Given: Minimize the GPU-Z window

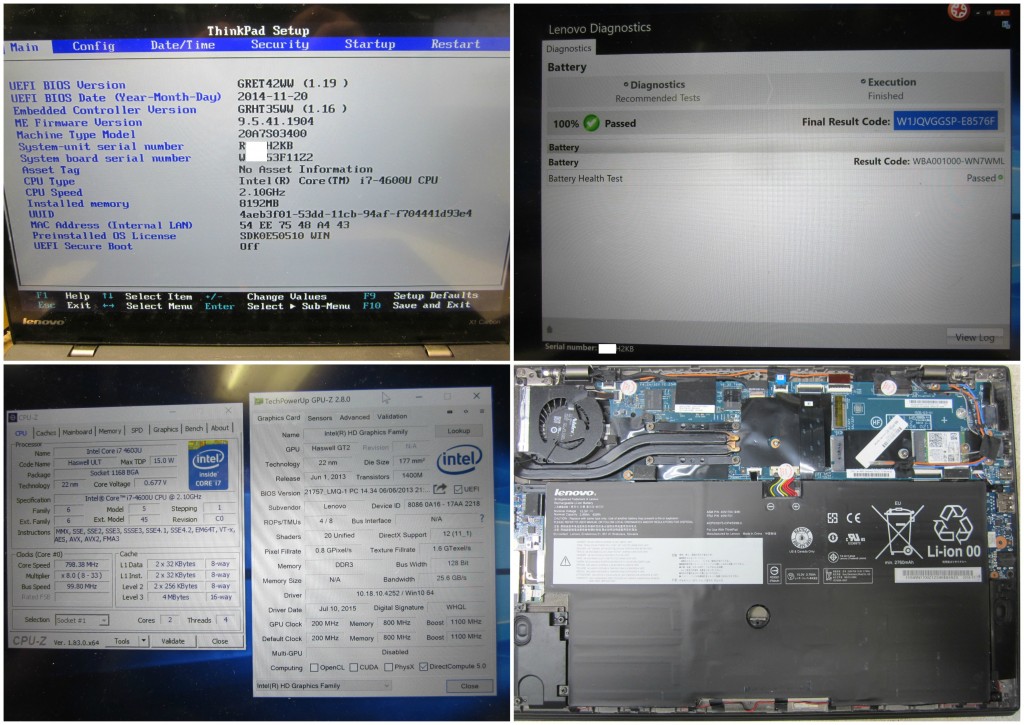Looking at the screenshot, I should pos(419,396).
